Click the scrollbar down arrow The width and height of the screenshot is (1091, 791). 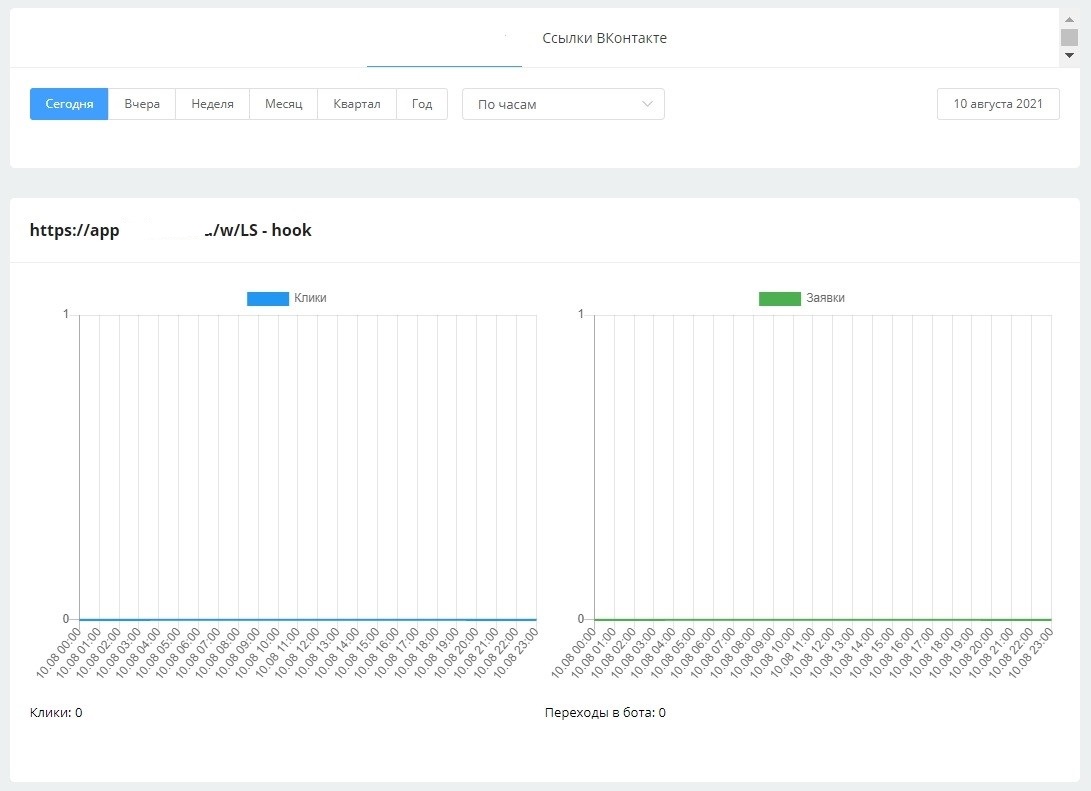coord(1069,56)
